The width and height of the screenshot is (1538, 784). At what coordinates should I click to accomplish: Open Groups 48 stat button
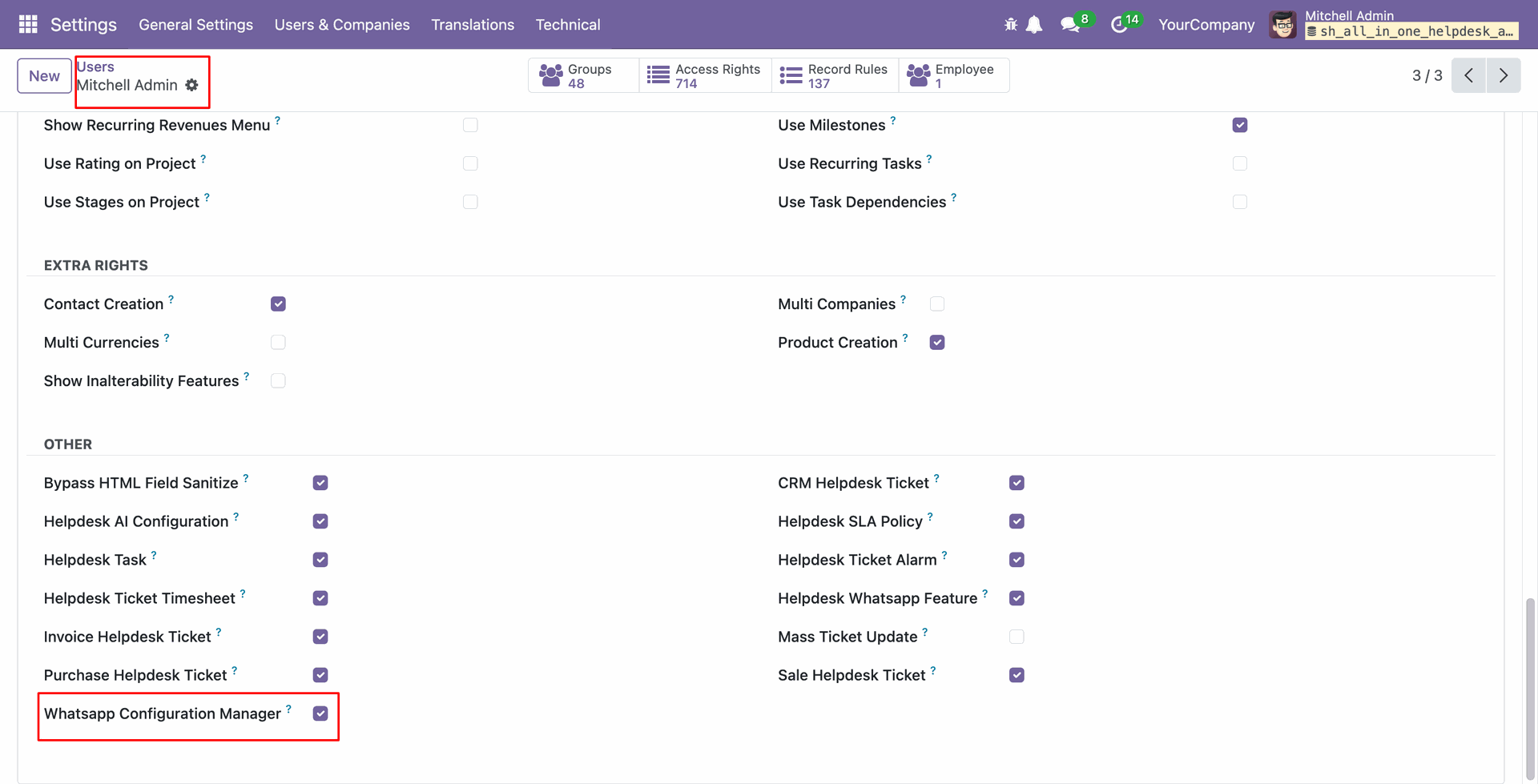click(x=583, y=75)
